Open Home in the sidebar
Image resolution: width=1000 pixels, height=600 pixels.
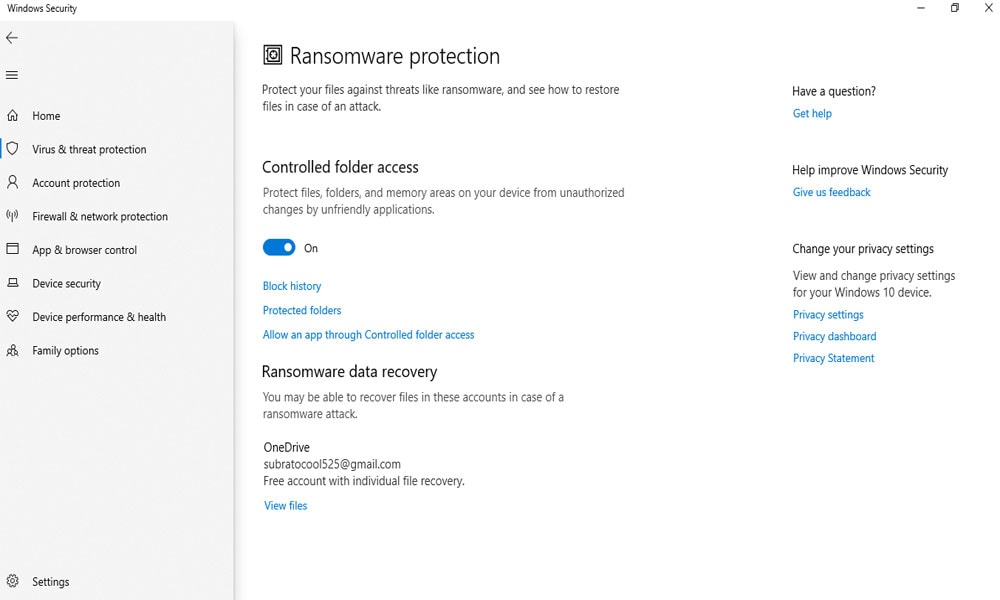click(x=46, y=116)
